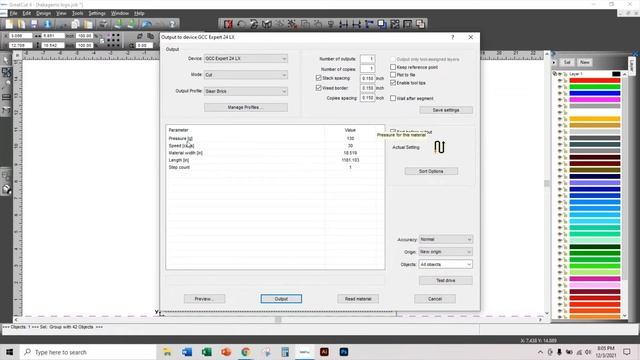Open Chrome from the taskbar
Image resolution: width=640 pixels, height=360 pixels.
coord(246,352)
